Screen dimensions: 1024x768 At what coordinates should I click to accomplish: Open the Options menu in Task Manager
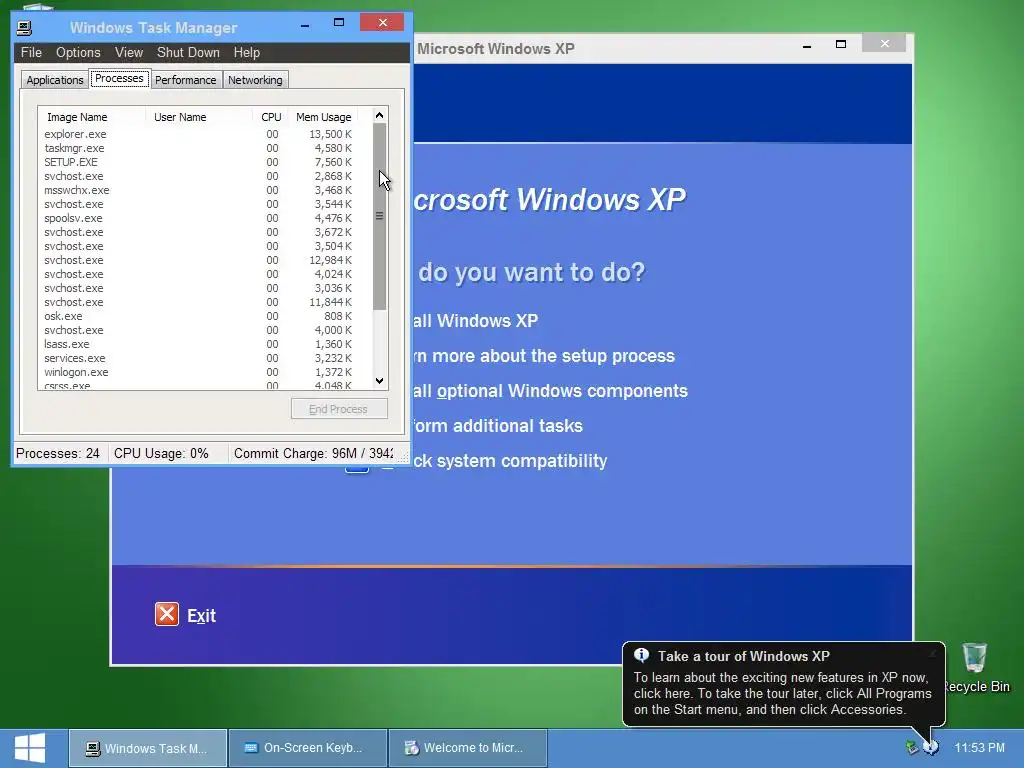tap(78, 52)
